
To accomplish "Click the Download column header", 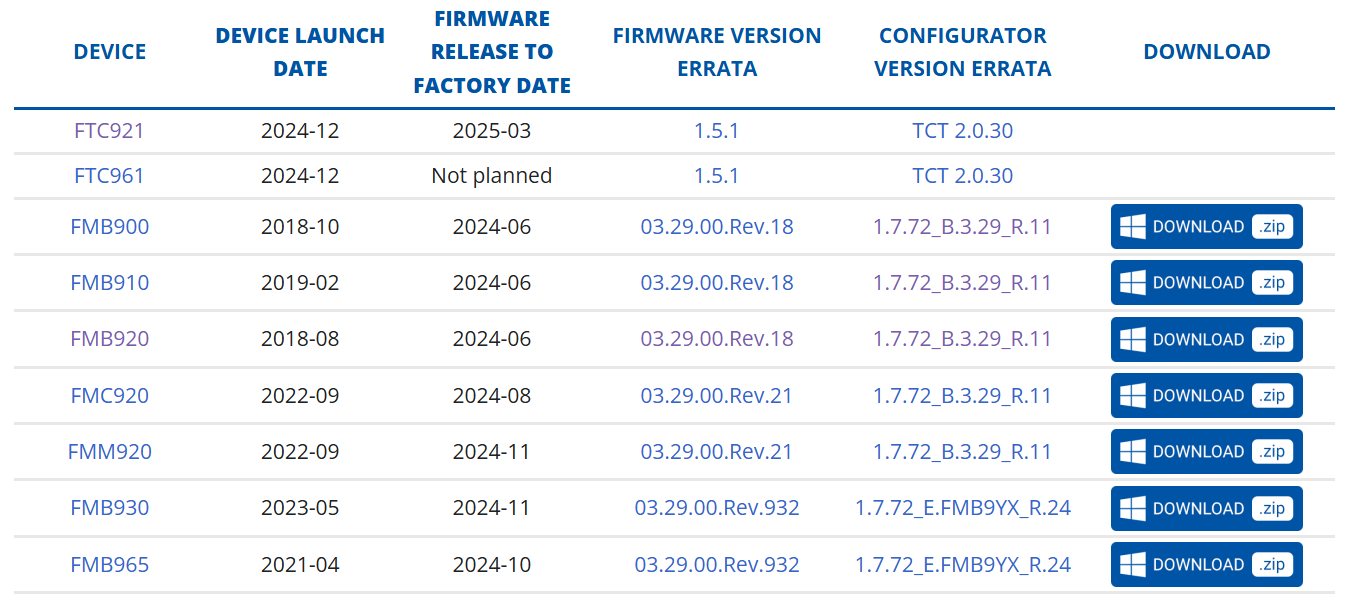I will click(x=1207, y=52).
